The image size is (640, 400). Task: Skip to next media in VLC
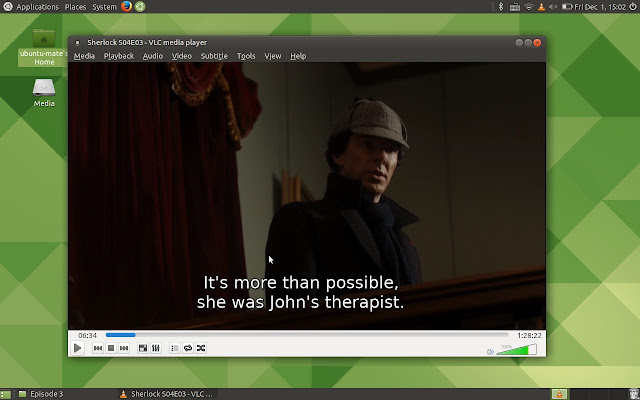pyautogui.click(x=124, y=348)
